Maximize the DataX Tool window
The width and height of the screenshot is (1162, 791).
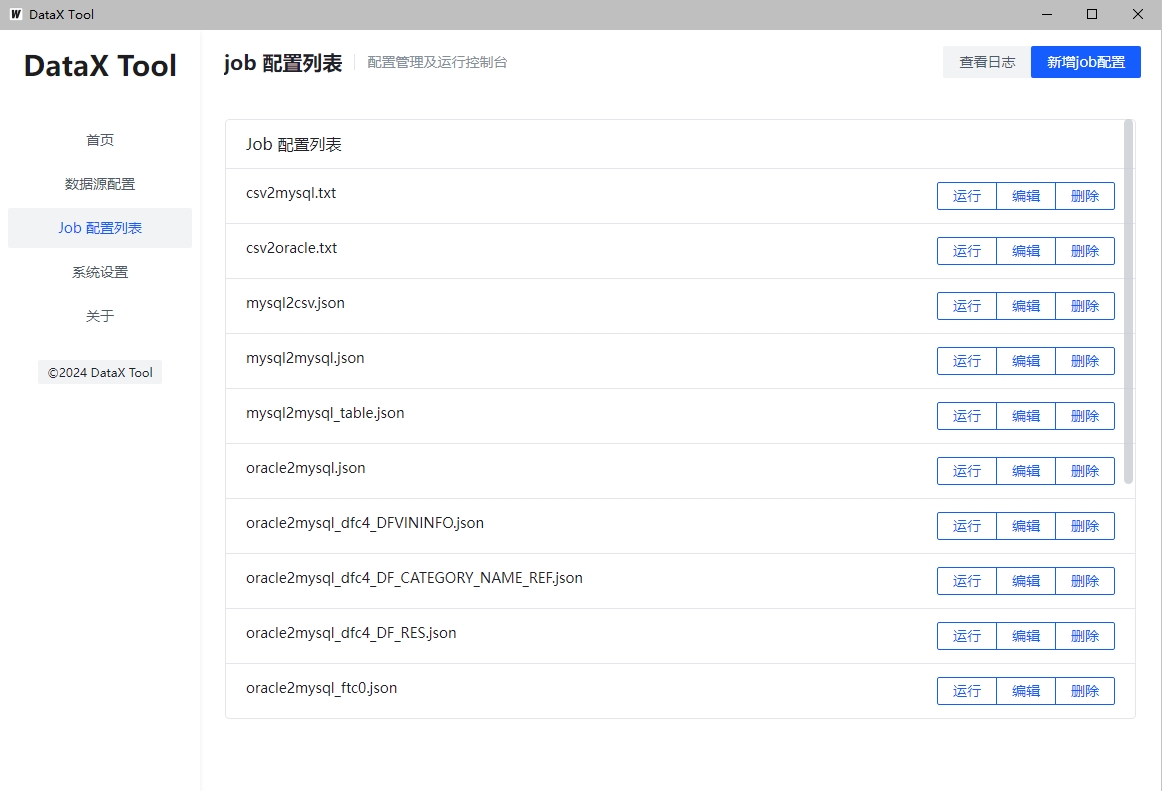[x=1092, y=14]
